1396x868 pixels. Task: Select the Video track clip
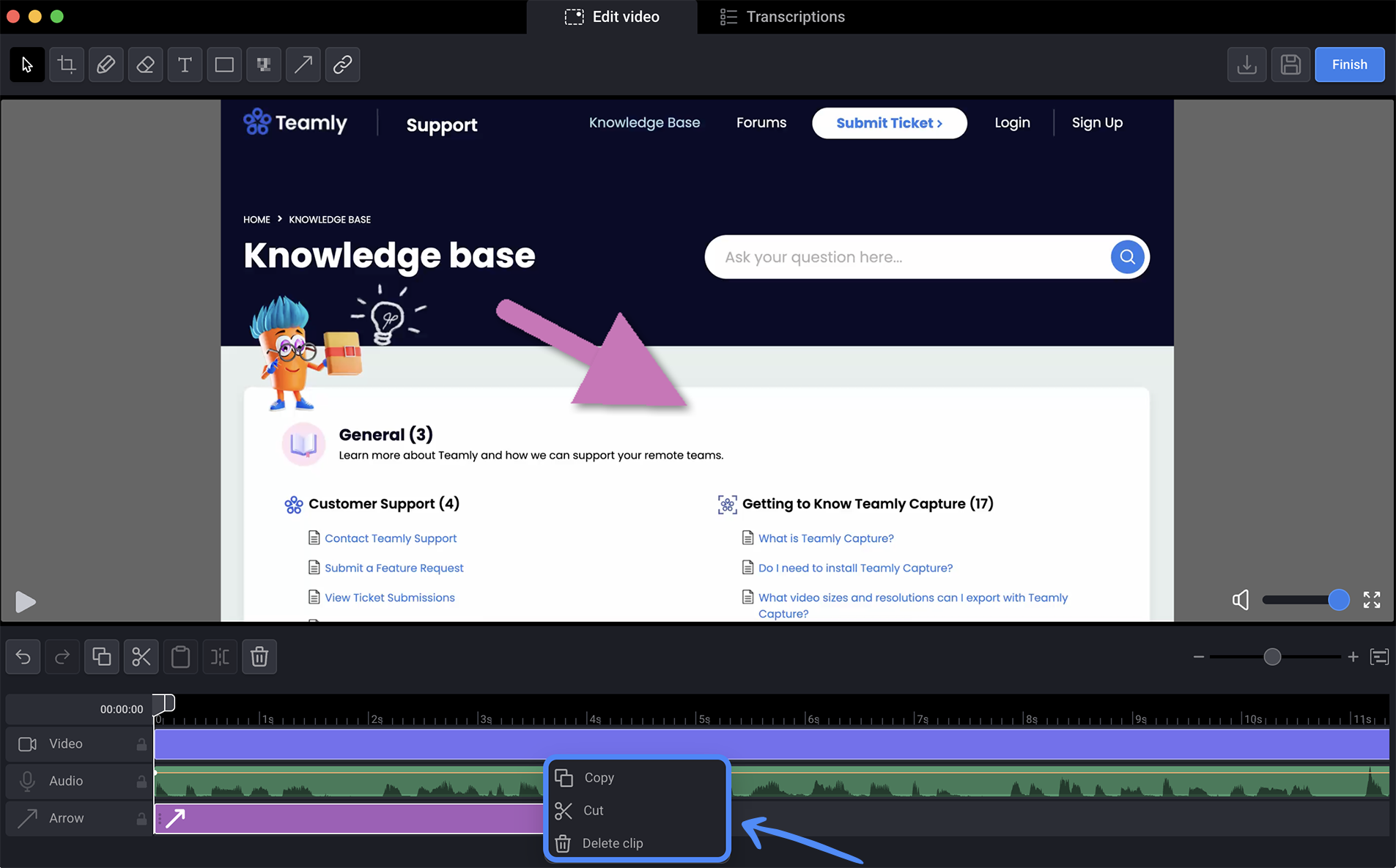click(772, 744)
